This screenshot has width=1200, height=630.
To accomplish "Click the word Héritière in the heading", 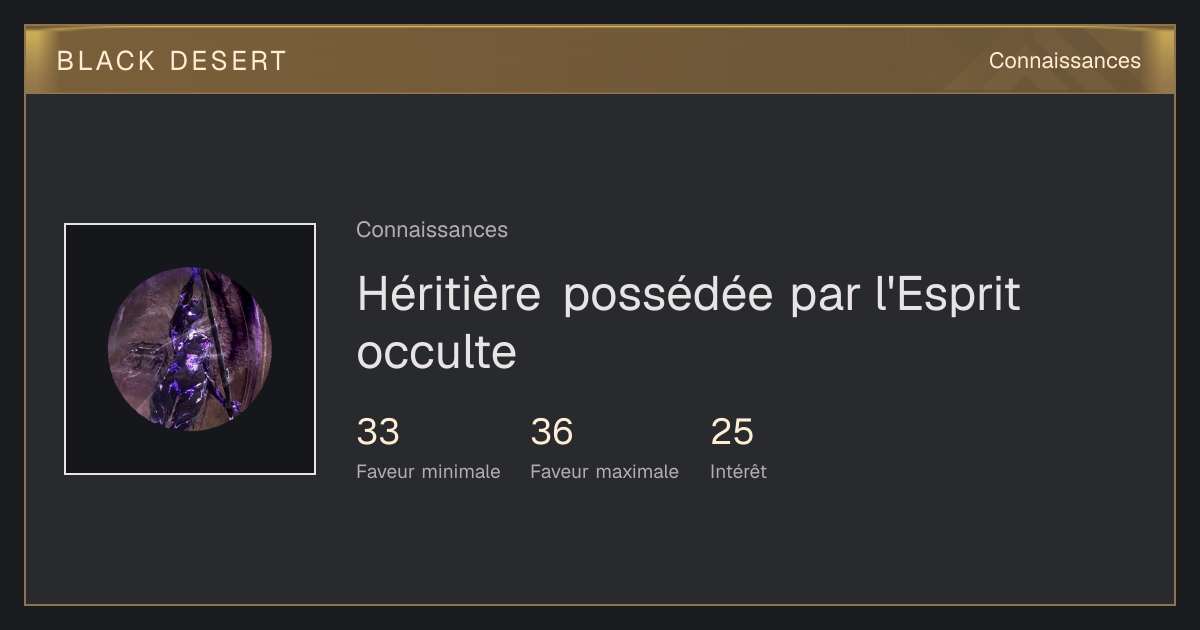I will [449, 294].
